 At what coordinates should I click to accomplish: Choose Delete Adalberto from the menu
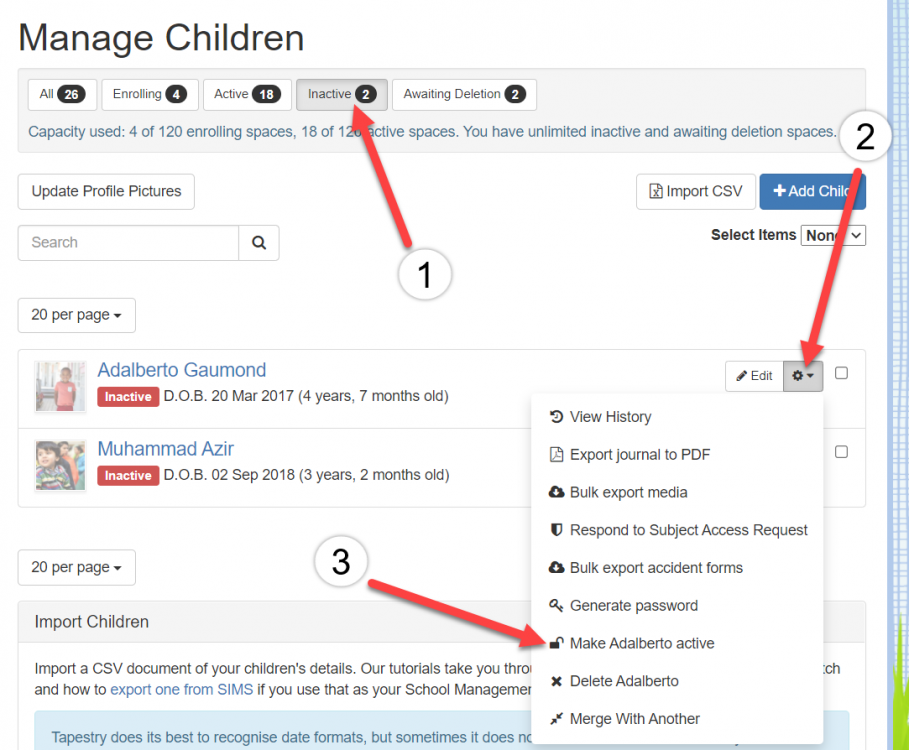pos(623,681)
